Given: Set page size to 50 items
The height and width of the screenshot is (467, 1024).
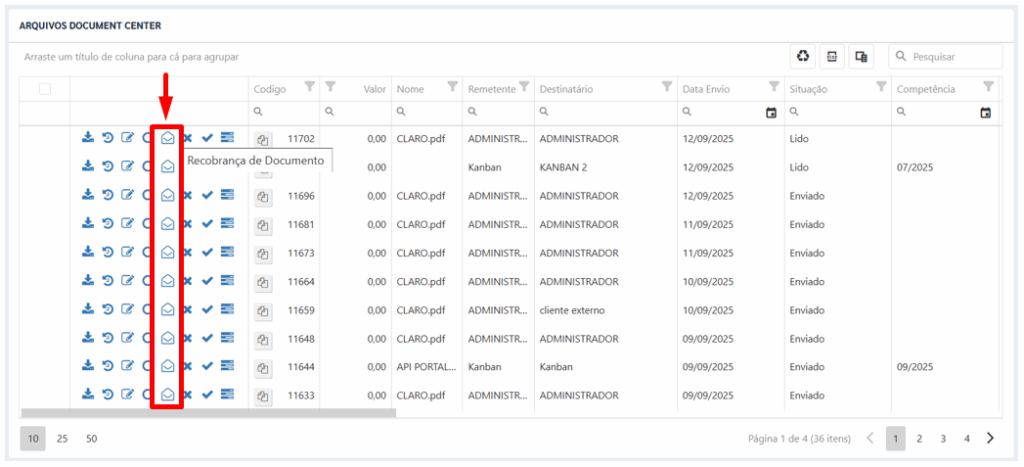Looking at the screenshot, I should click(x=91, y=439).
